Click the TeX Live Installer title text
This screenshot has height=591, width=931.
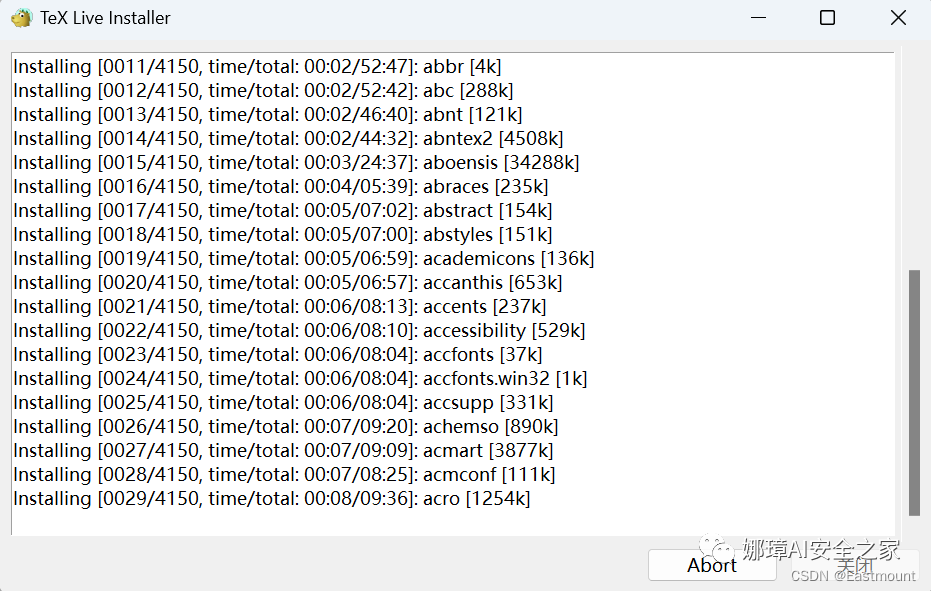[x=105, y=18]
